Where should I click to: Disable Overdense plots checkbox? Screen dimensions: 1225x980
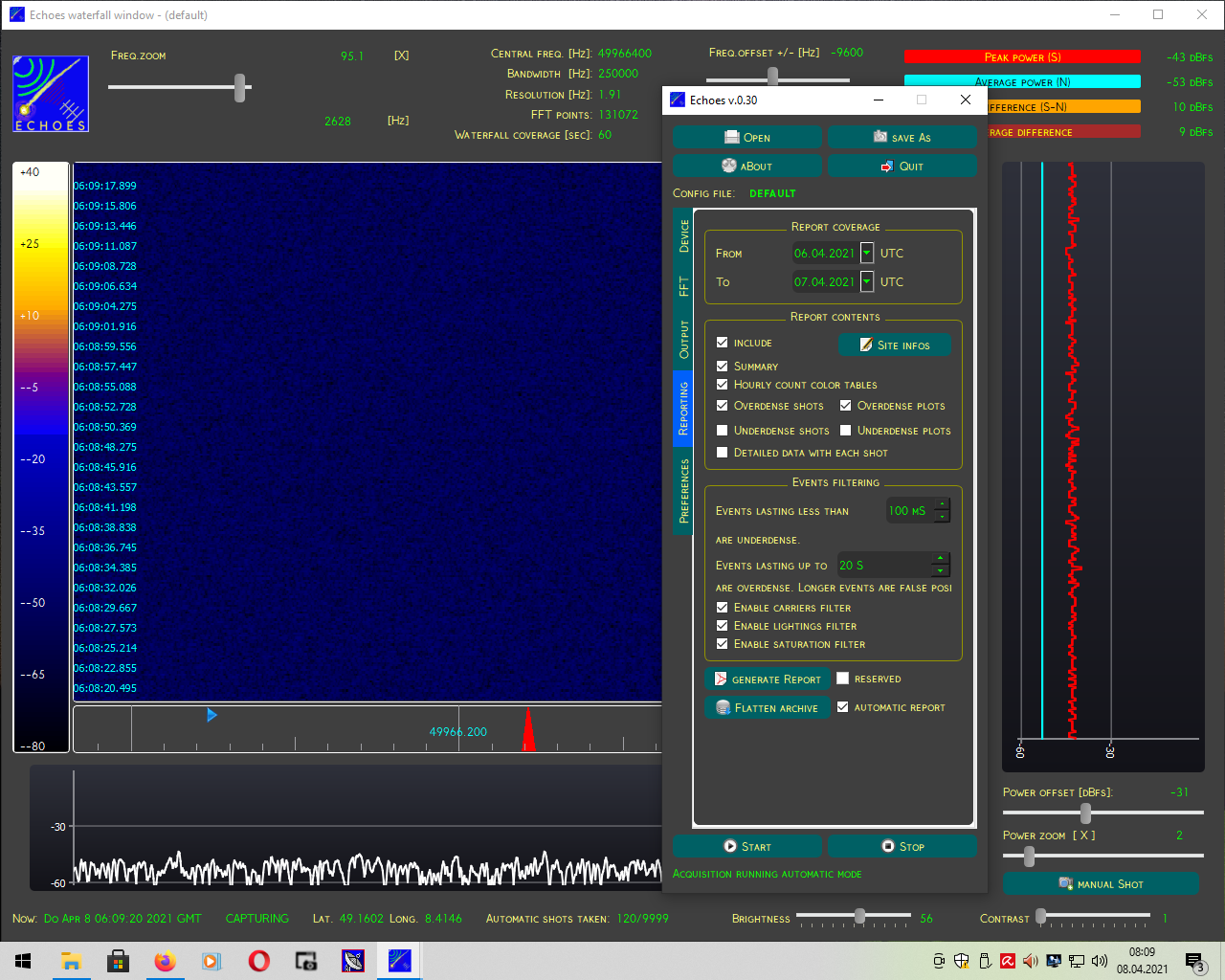pyautogui.click(x=846, y=405)
